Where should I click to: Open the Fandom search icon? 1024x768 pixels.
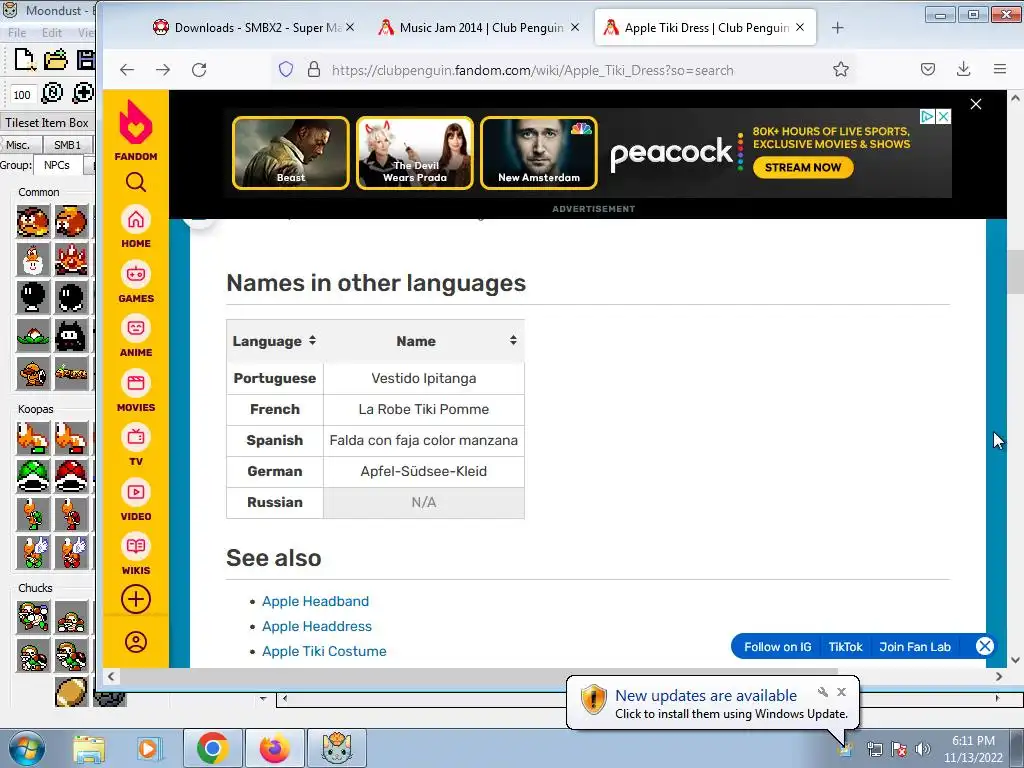(x=136, y=182)
